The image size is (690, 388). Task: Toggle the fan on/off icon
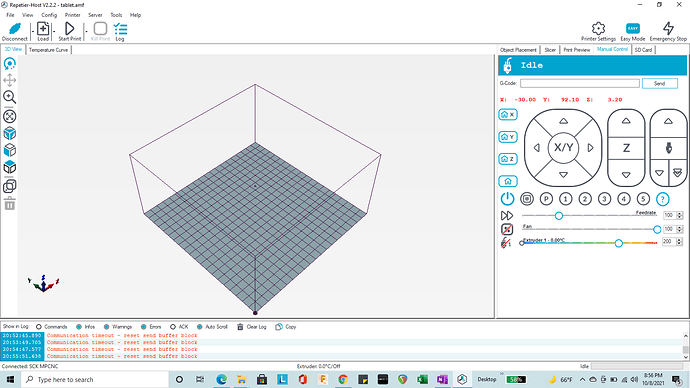(x=507, y=229)
